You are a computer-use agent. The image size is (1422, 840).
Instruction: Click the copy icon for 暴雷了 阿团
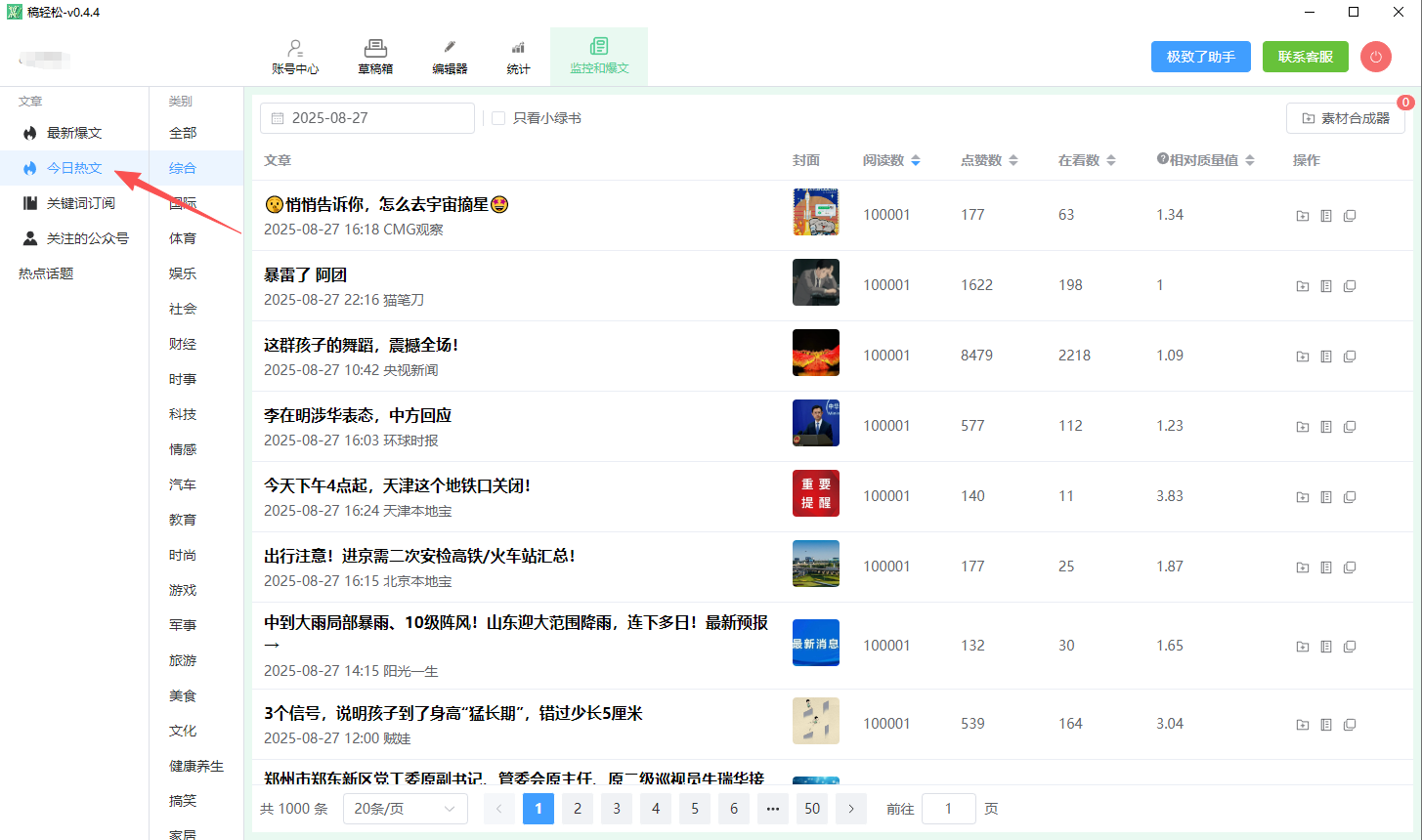(x=1350, y=286)
